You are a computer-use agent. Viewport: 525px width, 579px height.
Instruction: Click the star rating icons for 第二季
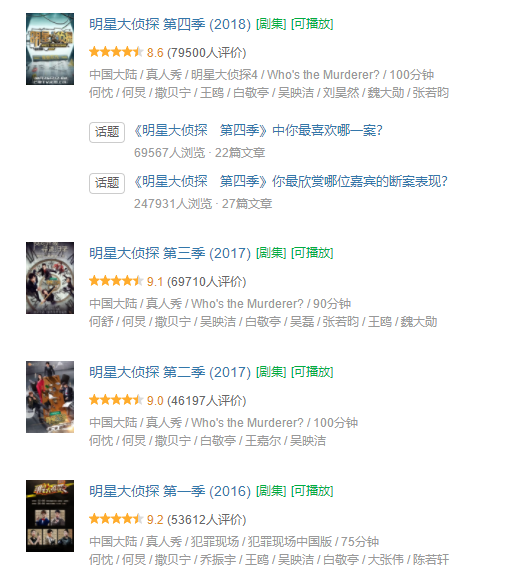[x=116, y=400]
